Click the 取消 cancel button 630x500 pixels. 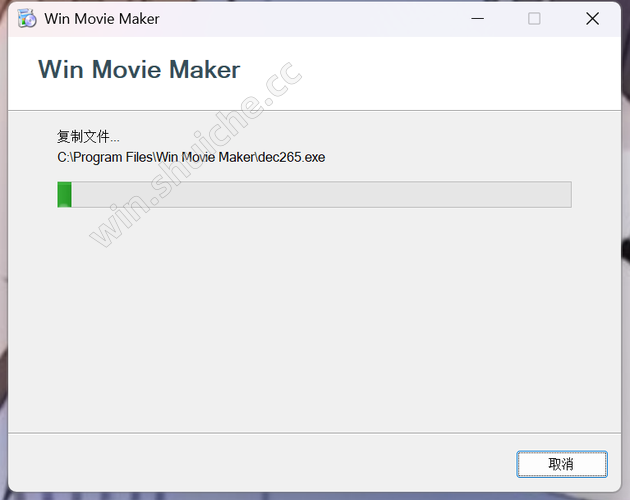[x=562, y=464]
